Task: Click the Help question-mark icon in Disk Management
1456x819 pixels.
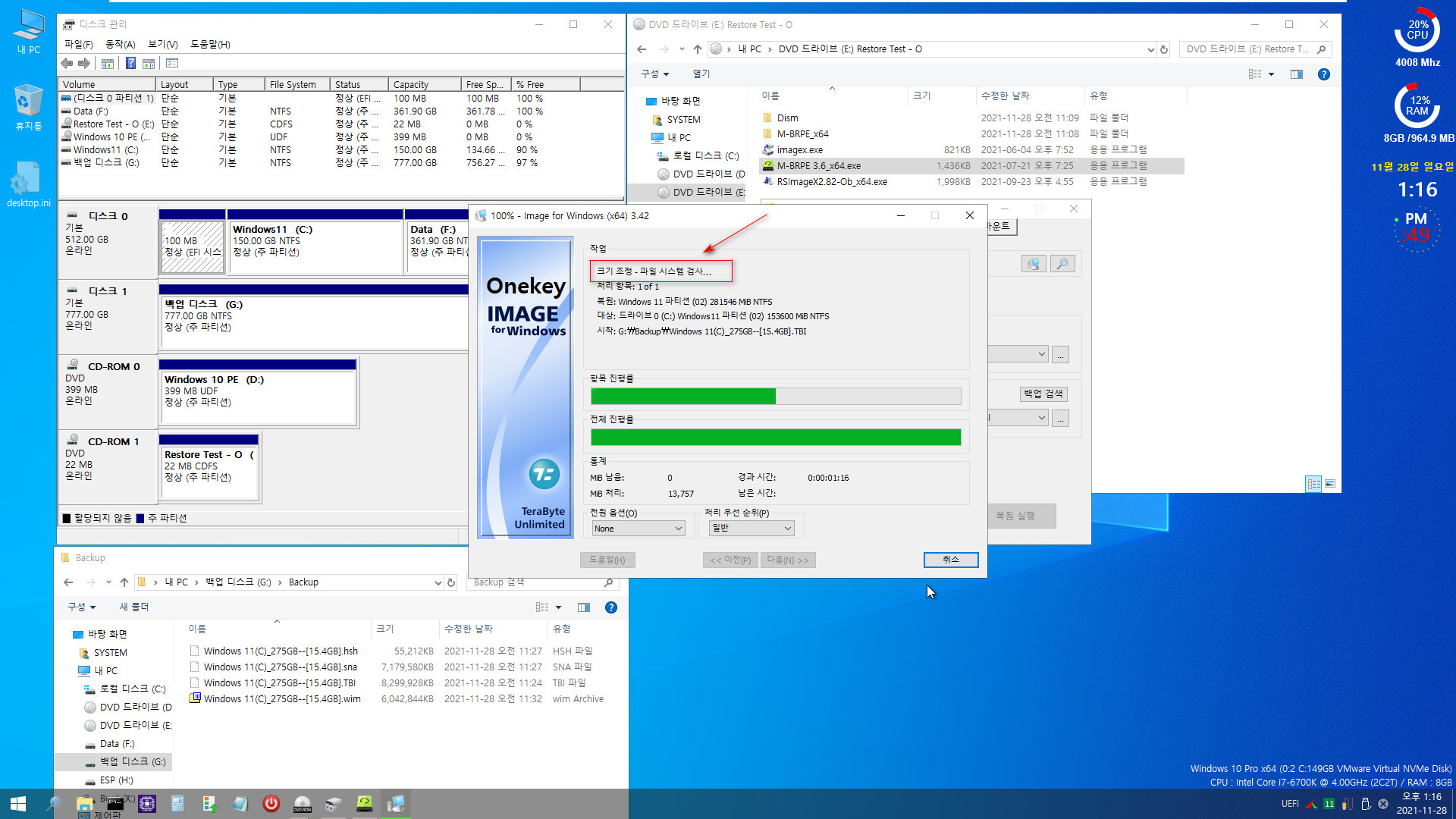Action: [x=130, y=64]
